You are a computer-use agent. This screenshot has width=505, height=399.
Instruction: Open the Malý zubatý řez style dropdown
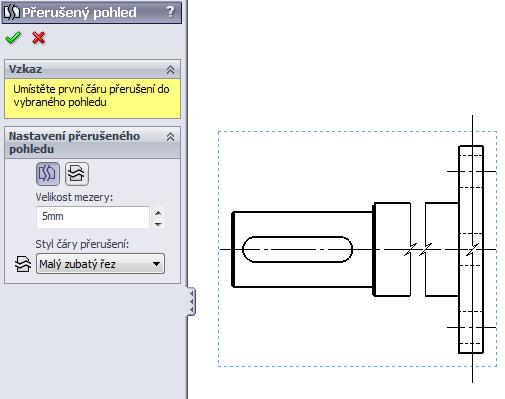[100, 264]
